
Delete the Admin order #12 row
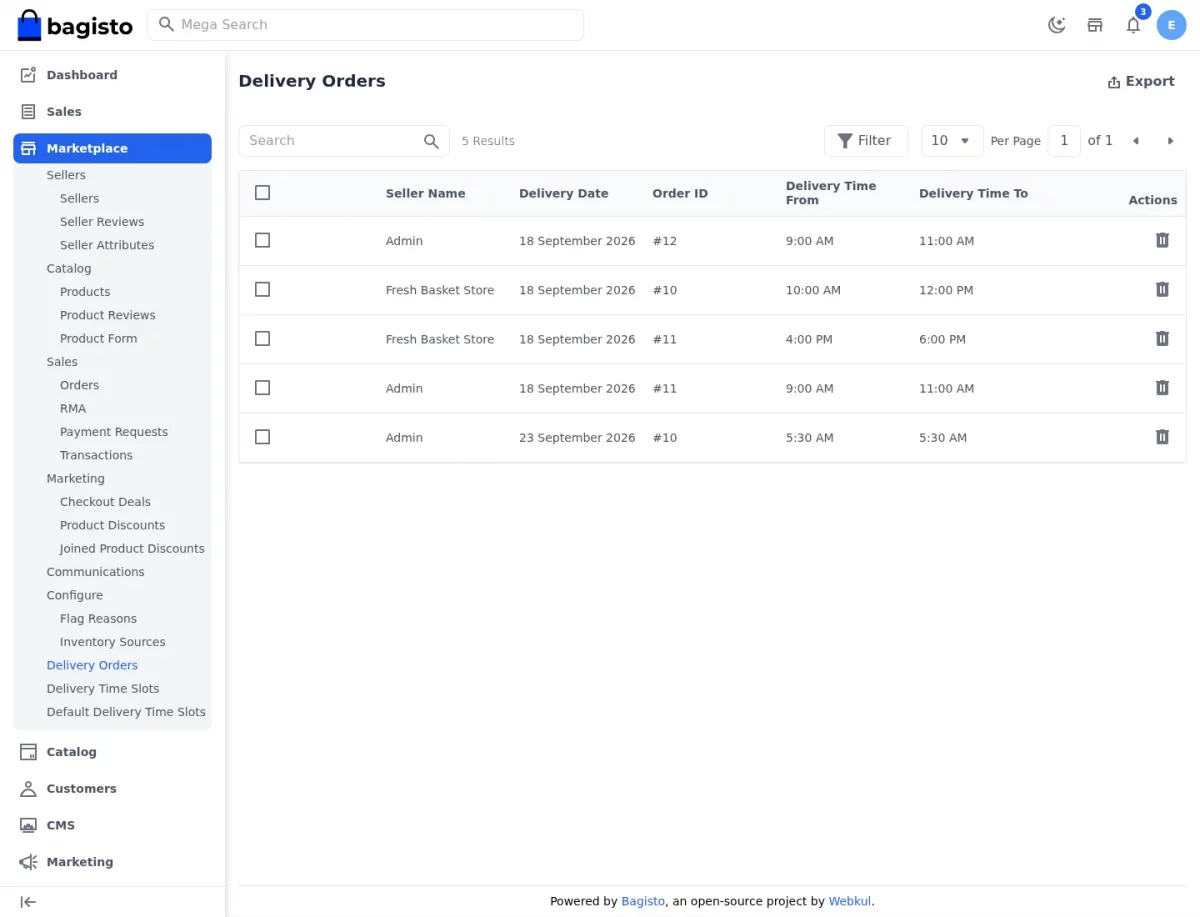(1162, 240)
